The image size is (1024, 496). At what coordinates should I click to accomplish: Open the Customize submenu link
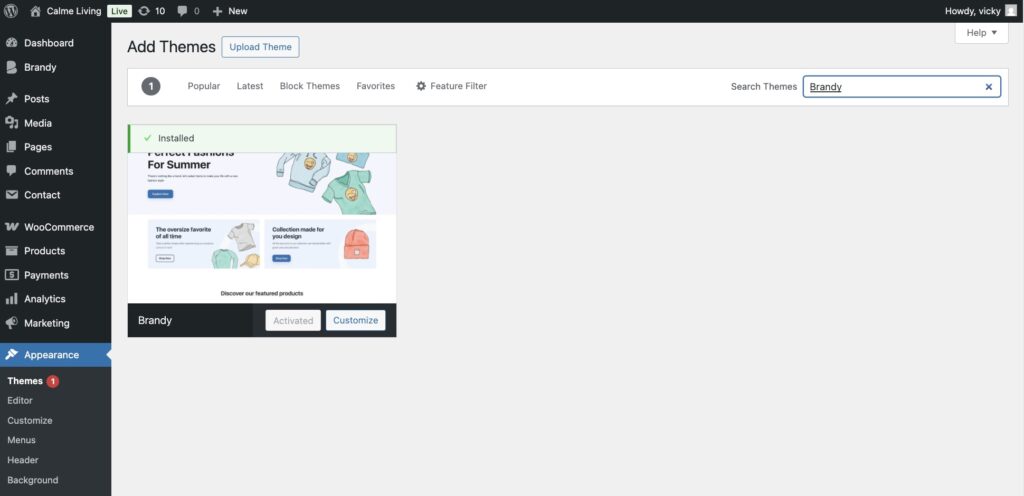(29, 421)
